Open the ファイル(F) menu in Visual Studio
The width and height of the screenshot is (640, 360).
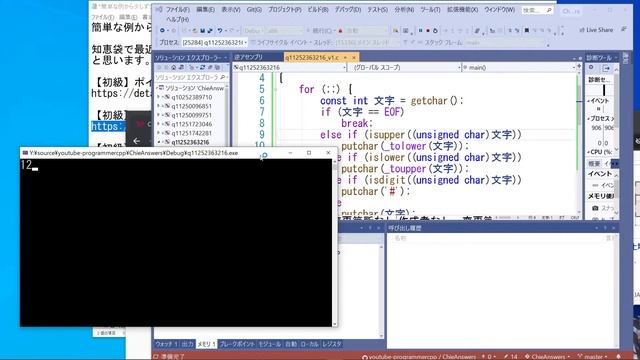coord(178,10)
